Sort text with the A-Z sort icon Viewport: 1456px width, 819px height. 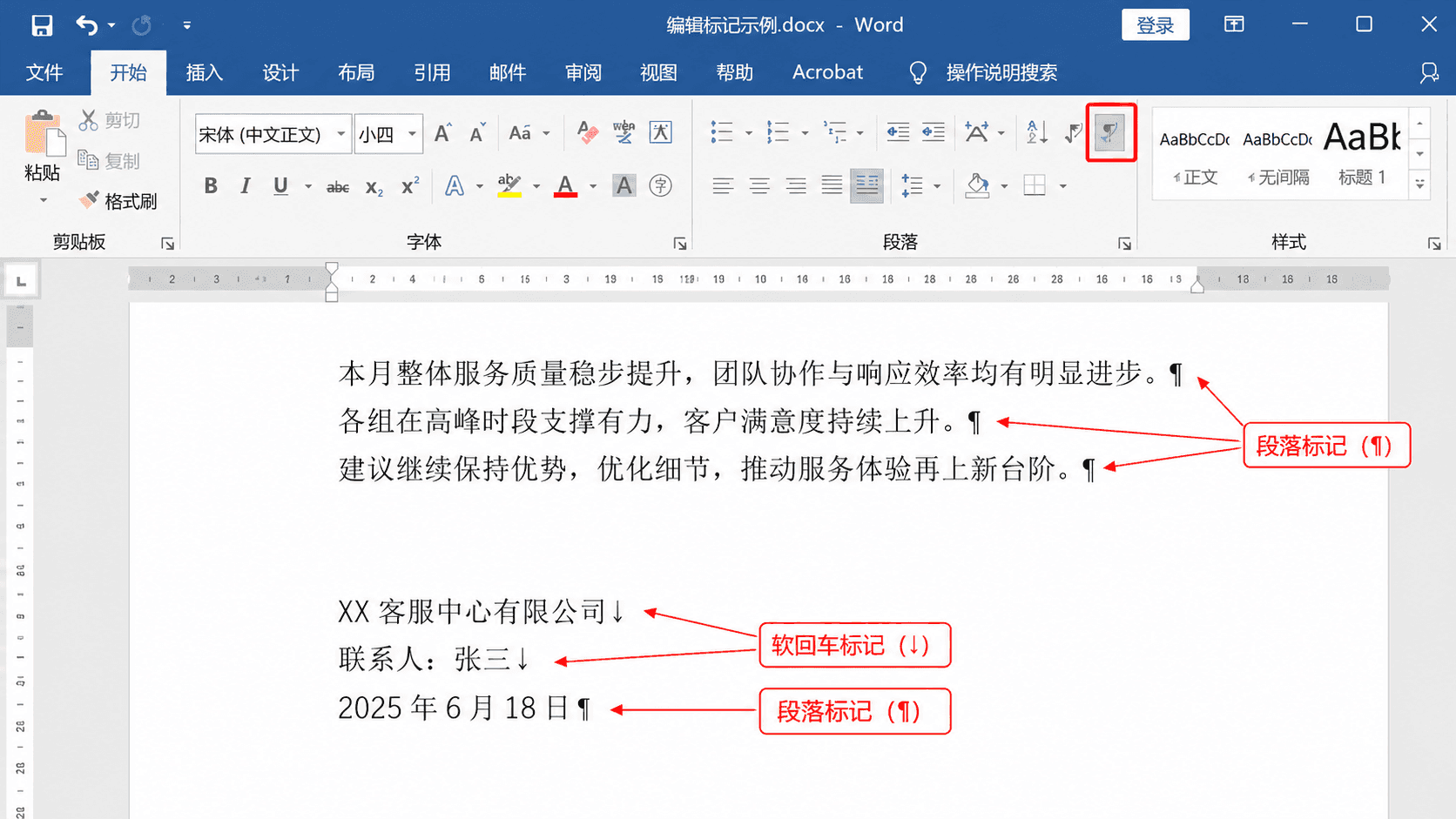[1036, 132]
